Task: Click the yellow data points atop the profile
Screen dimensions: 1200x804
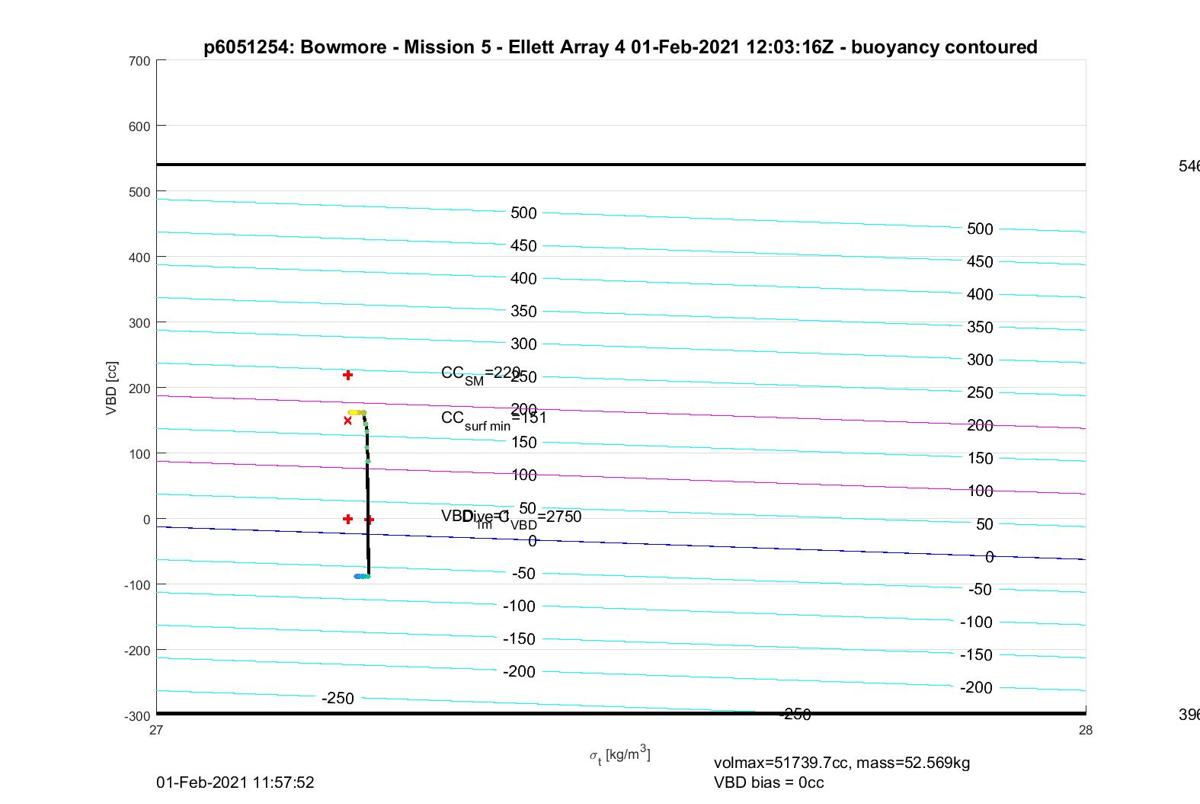Action: [x=355, y=412]
